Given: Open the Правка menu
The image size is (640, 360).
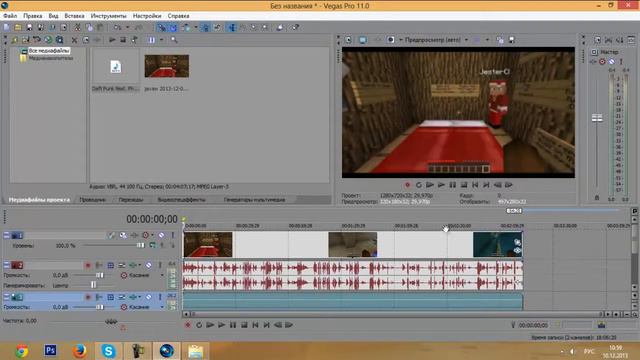Looking at the screenshot, I should tap(33, 16).
